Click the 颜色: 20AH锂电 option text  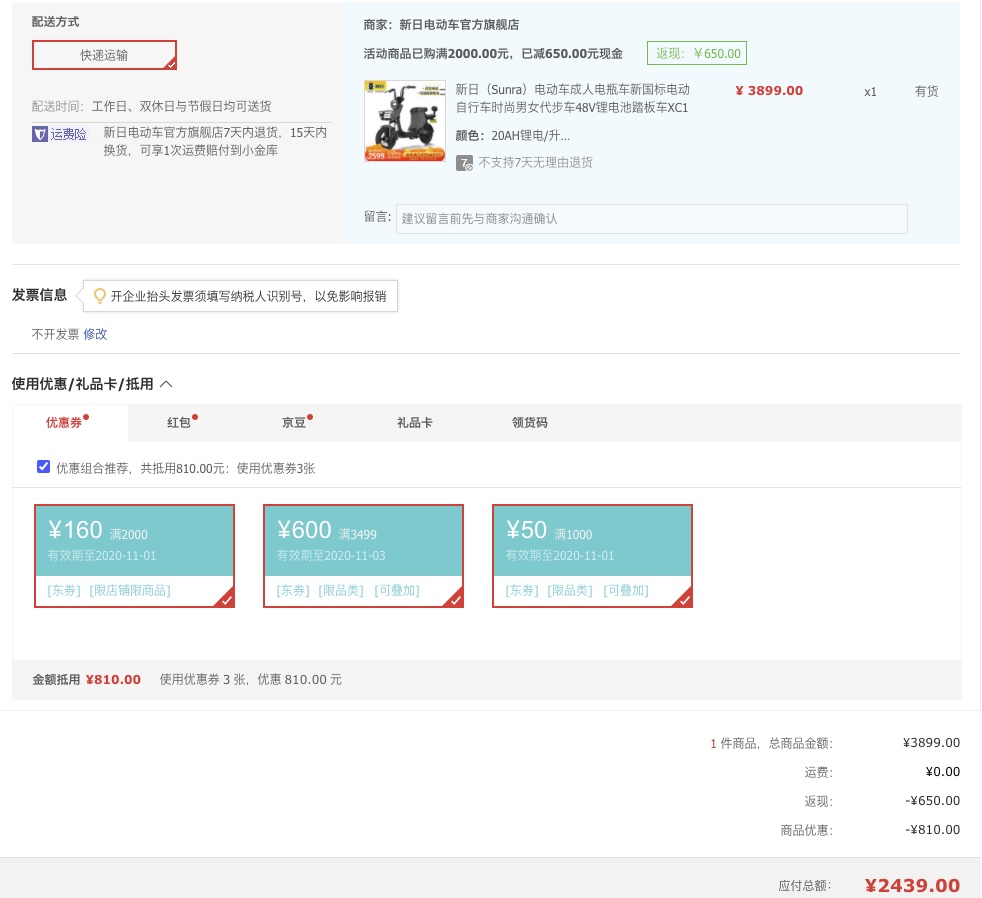click(x=513, y=136)
